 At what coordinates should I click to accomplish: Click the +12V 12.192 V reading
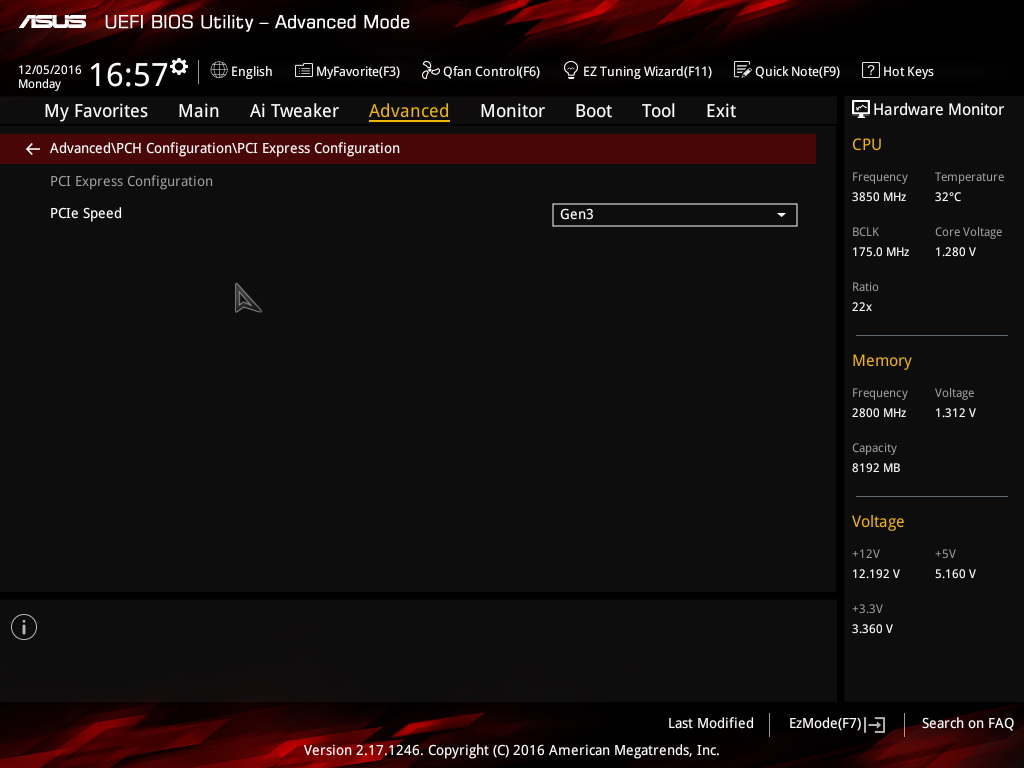(x=875, y=573)
